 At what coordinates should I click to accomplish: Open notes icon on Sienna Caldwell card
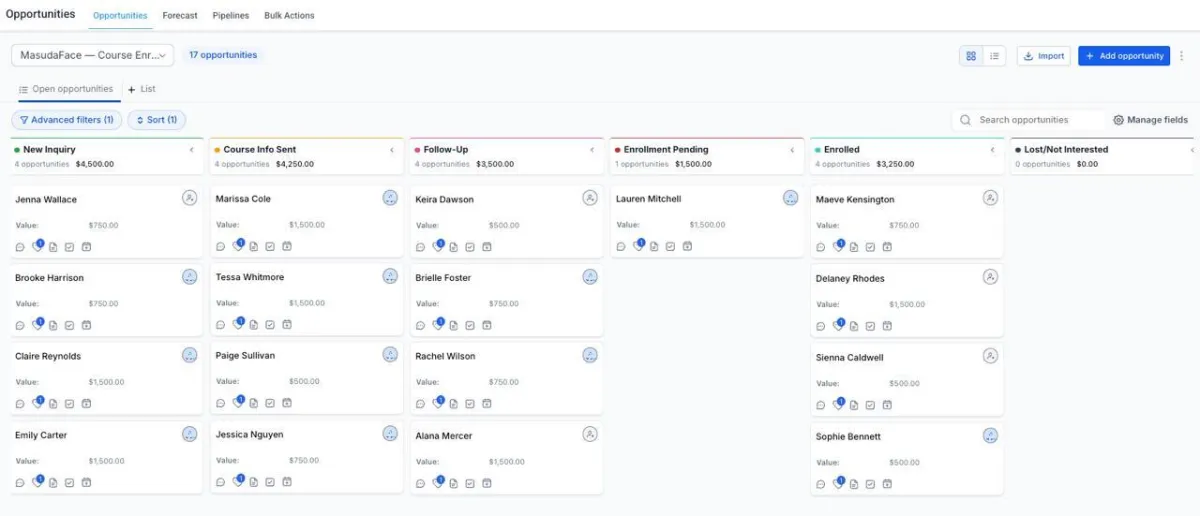coord(853,405)
